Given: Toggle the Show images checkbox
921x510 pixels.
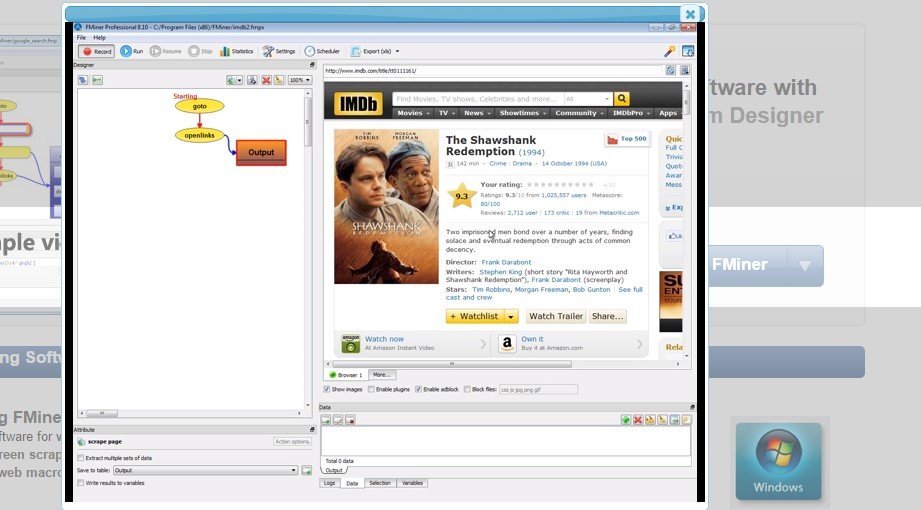Looking at the screenshot, I should (x=327, y=389).
